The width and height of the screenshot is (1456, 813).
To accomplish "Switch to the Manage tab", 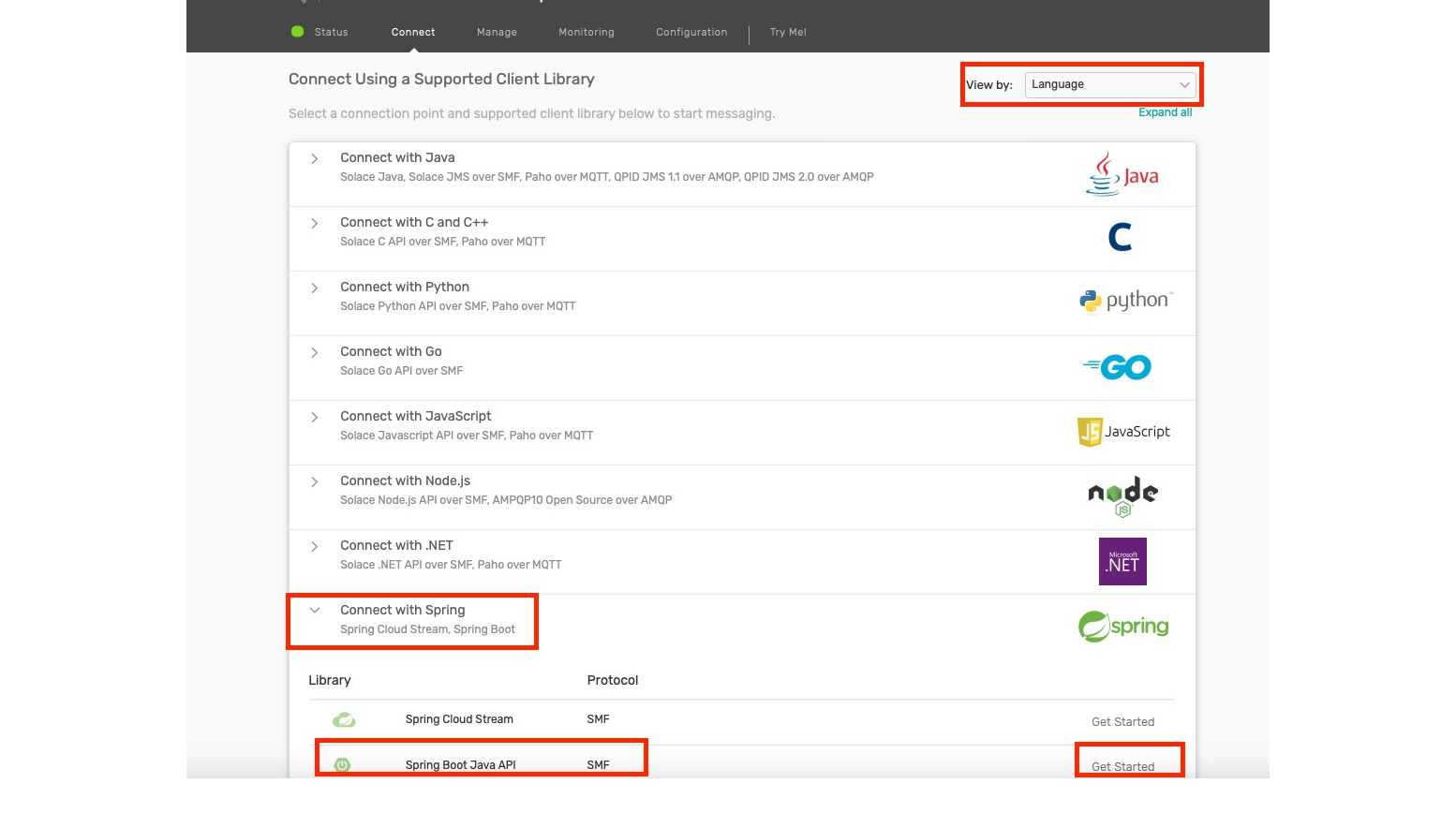I will tap(497, 32).
